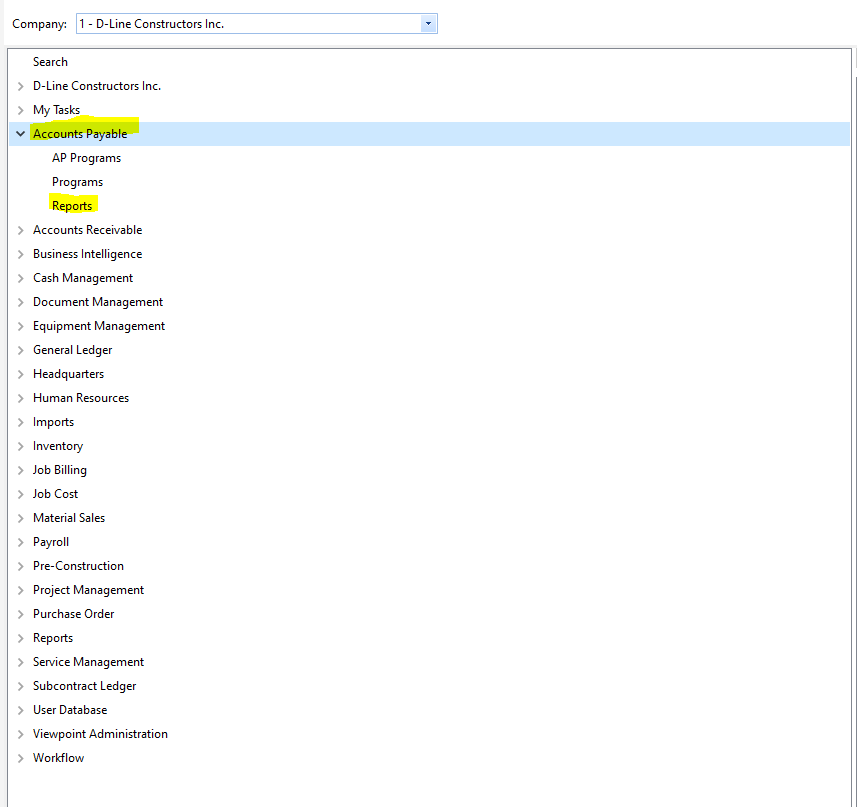Select the General Ledger label
The image size is (857, 807).
72,350
